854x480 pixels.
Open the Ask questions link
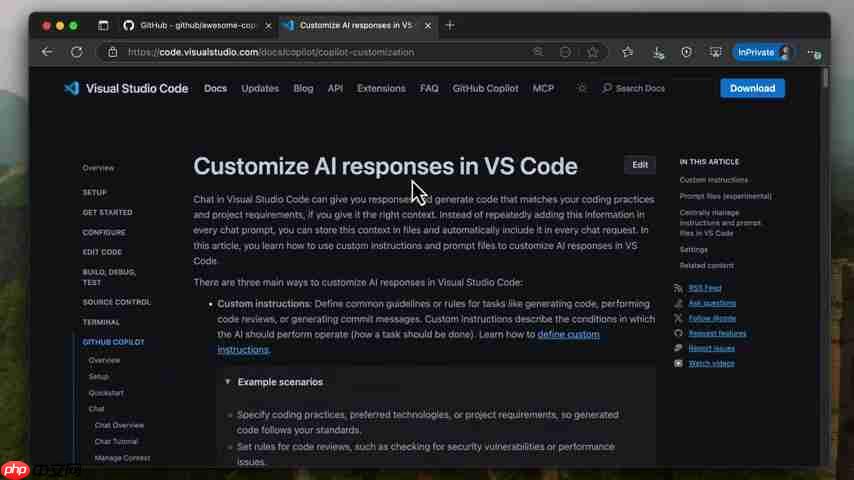pyautogui.click(x=712, y=303)
